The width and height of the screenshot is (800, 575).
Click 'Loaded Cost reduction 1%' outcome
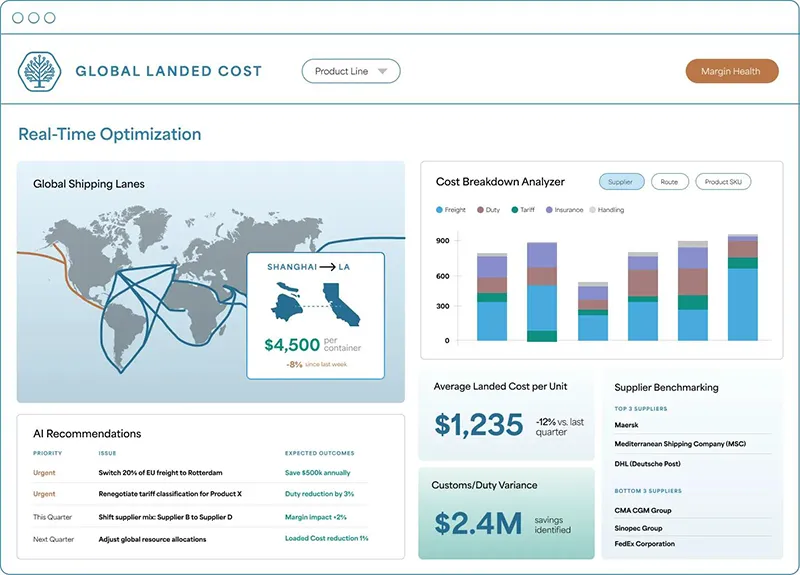(327, 538)
